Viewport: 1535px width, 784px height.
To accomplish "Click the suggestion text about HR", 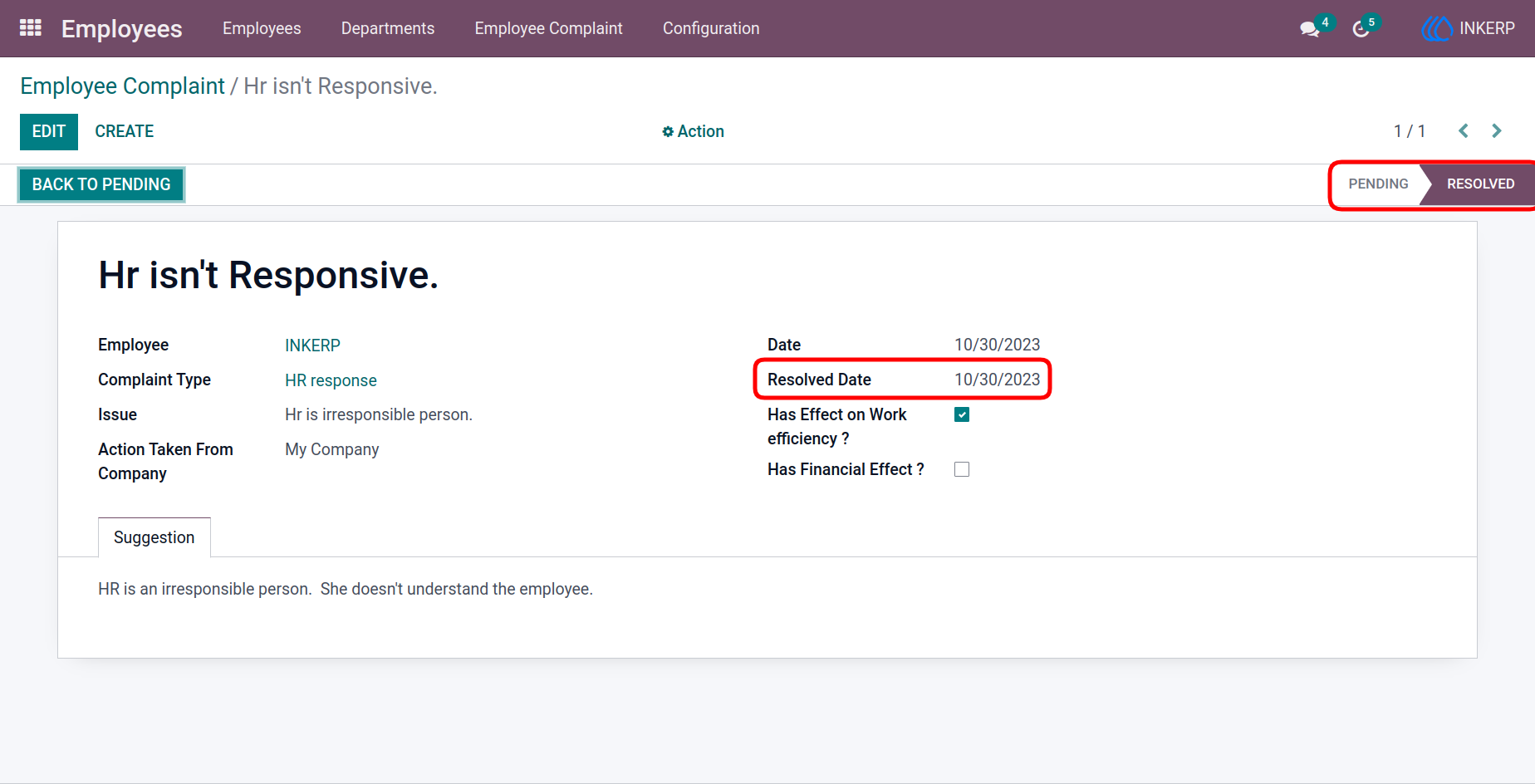I will (346, 589).
